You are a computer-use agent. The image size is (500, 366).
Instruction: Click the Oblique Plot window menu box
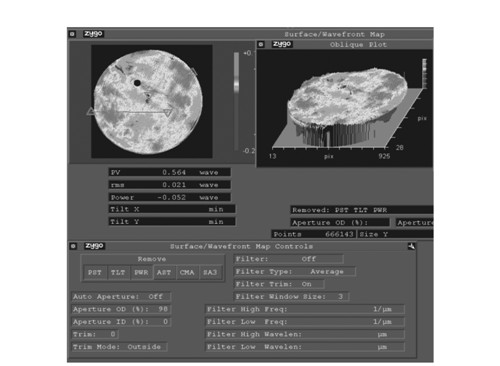[261, 44]
